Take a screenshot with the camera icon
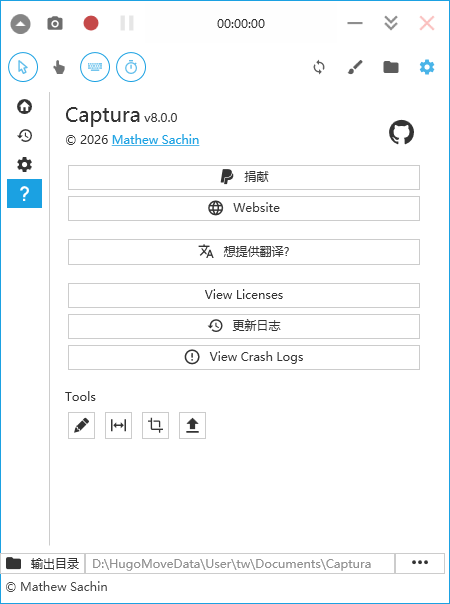This screenshot has height=604, width=450. coord(55,23)
